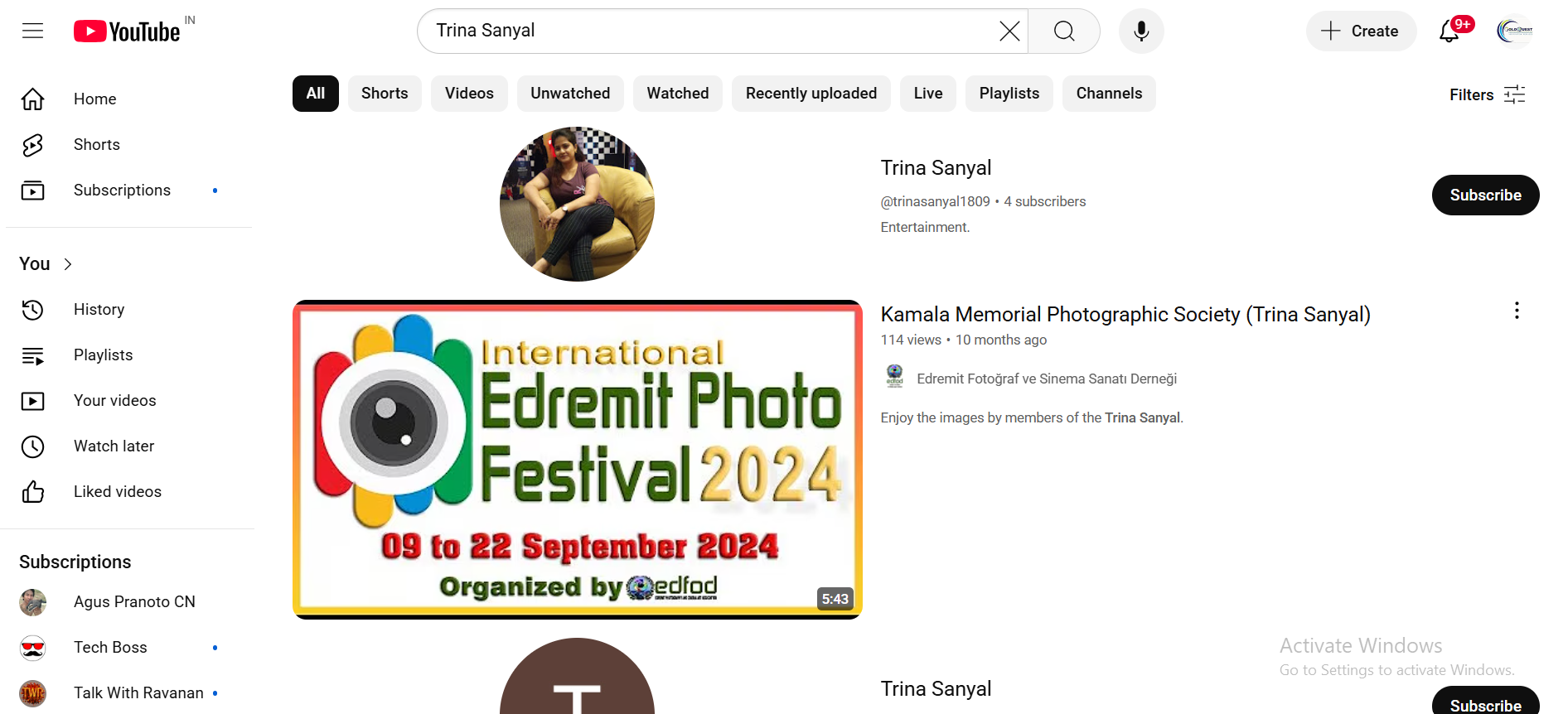Screen dimensions: 1568x714
Task: Click the "114 views" text
Action: pos(911,340)
